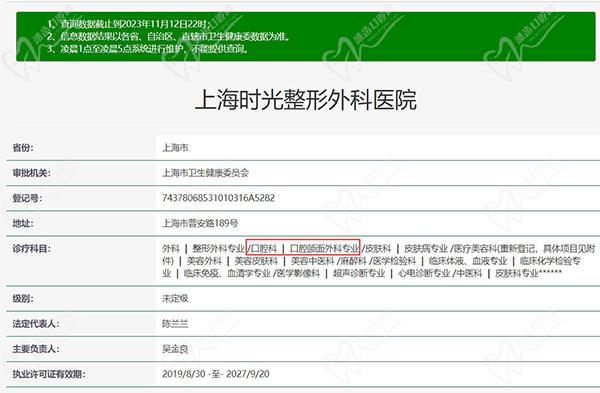600x393 pixels.
Task: Select the validity period 2019/8/30 -至- 2027/9/20
Action: point(216,374)
